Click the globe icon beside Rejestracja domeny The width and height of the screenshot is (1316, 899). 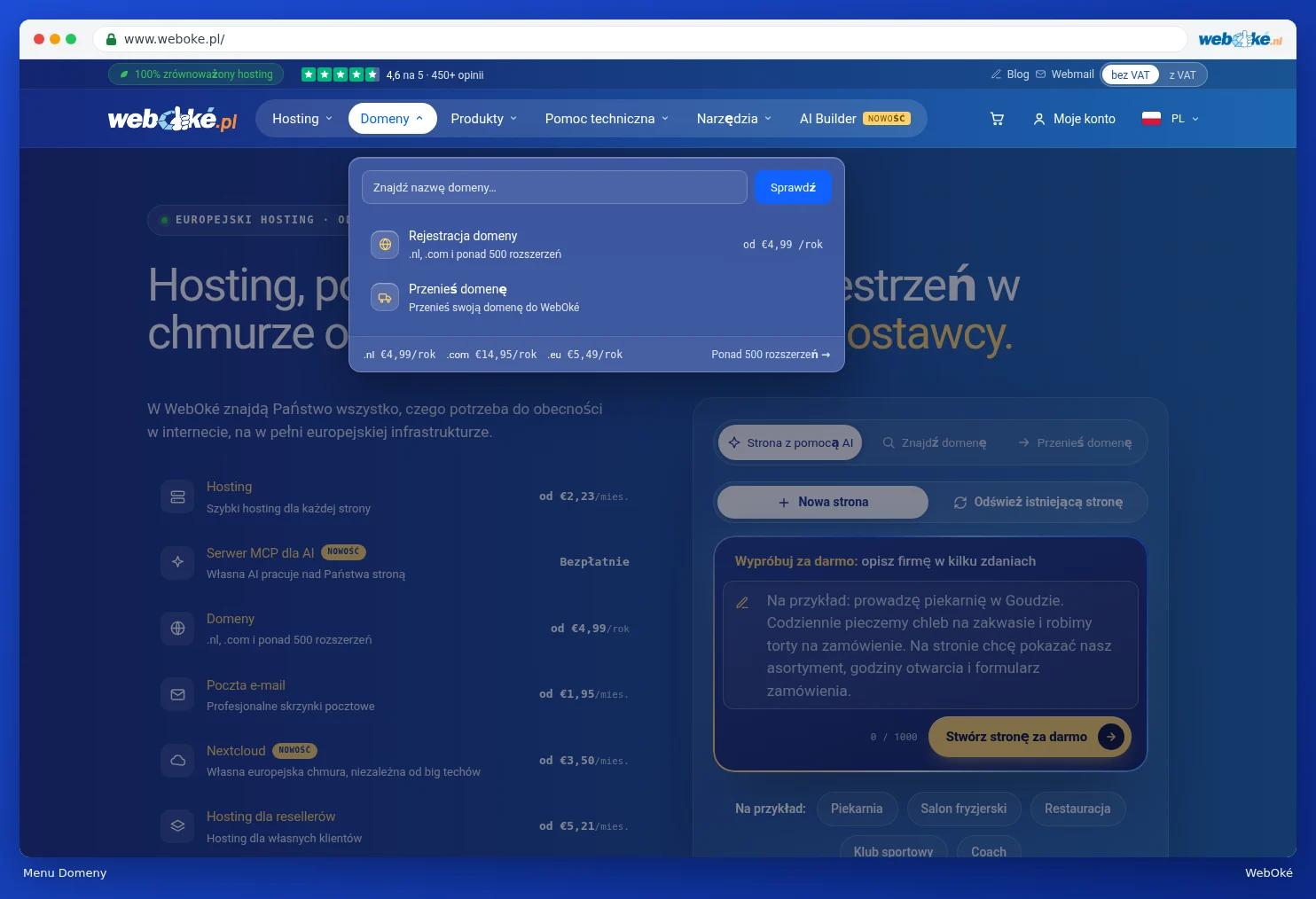385,245
